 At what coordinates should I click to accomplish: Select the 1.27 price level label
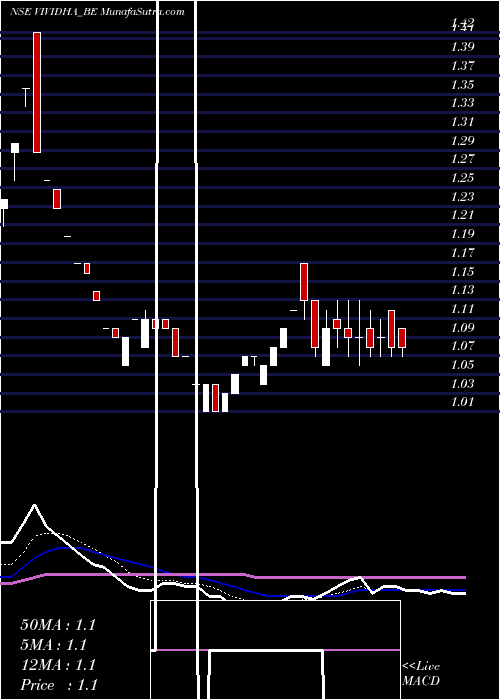(x=462, y=158)
